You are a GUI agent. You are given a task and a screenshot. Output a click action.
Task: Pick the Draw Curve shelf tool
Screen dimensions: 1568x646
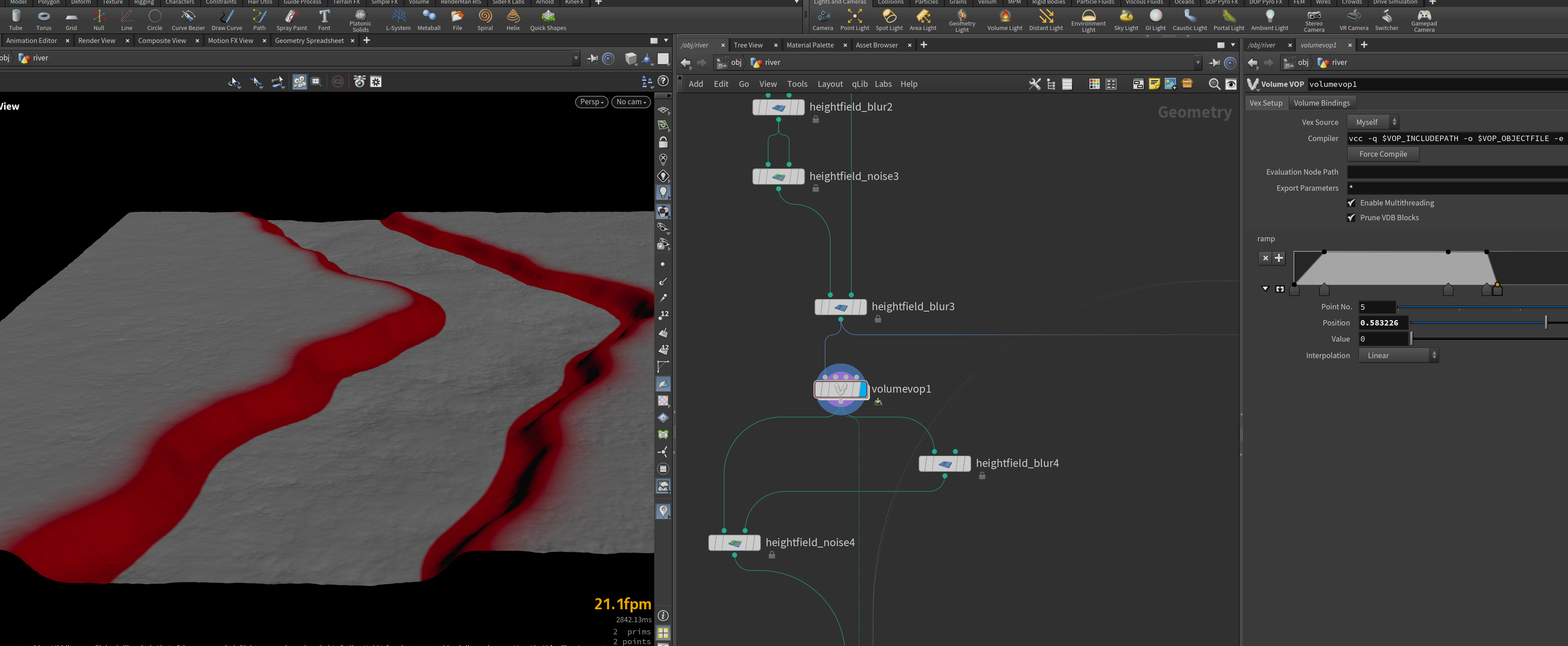point(226,20)
